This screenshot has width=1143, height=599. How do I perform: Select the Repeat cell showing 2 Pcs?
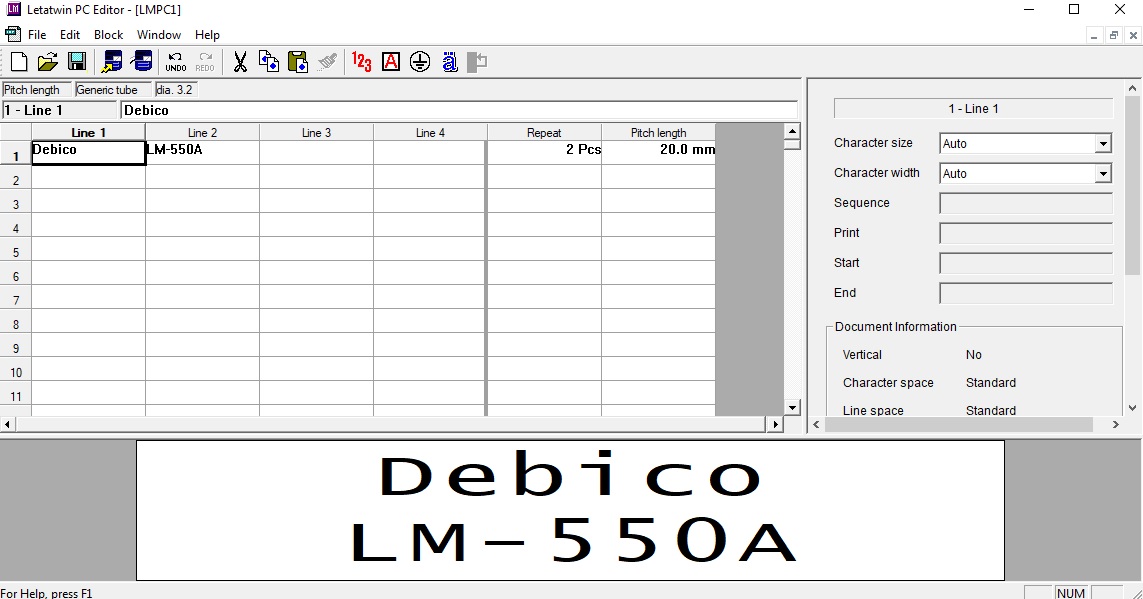tap(544, 151)
